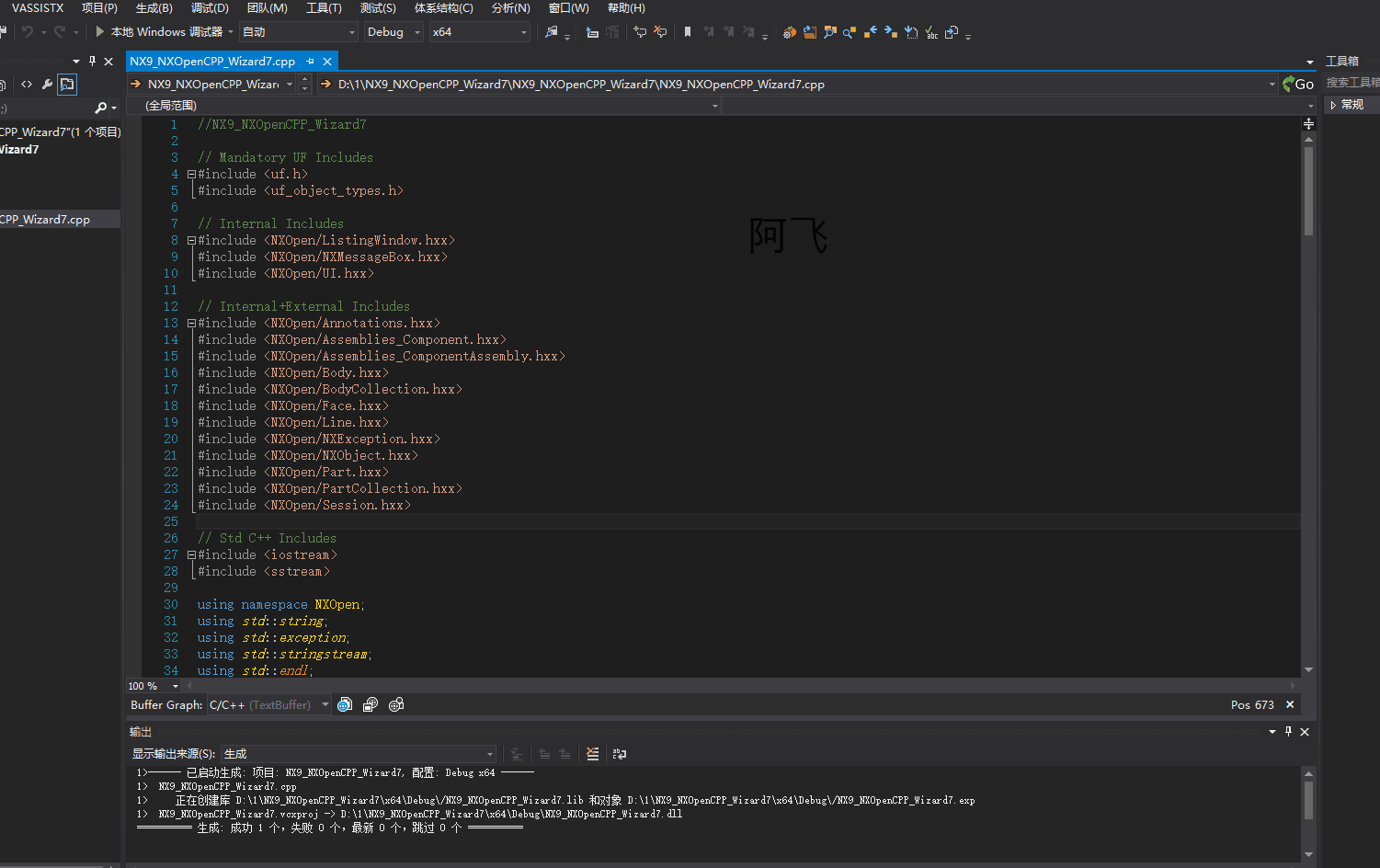Go to next reference with blue right arrow
Image resolution: width=1380 pixels, height=868 pixels.
click(890, 32)
